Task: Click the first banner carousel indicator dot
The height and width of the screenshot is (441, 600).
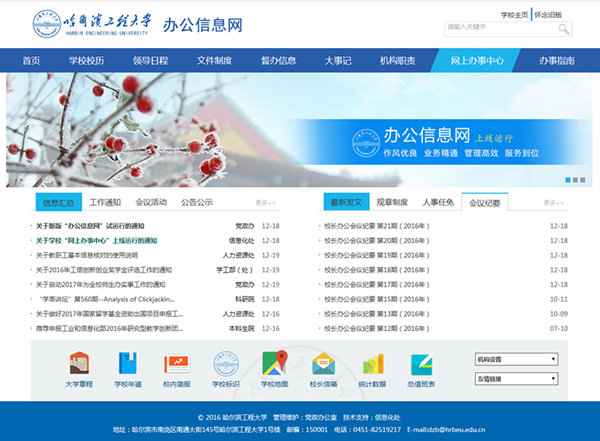Action: [x=569, y=180]
